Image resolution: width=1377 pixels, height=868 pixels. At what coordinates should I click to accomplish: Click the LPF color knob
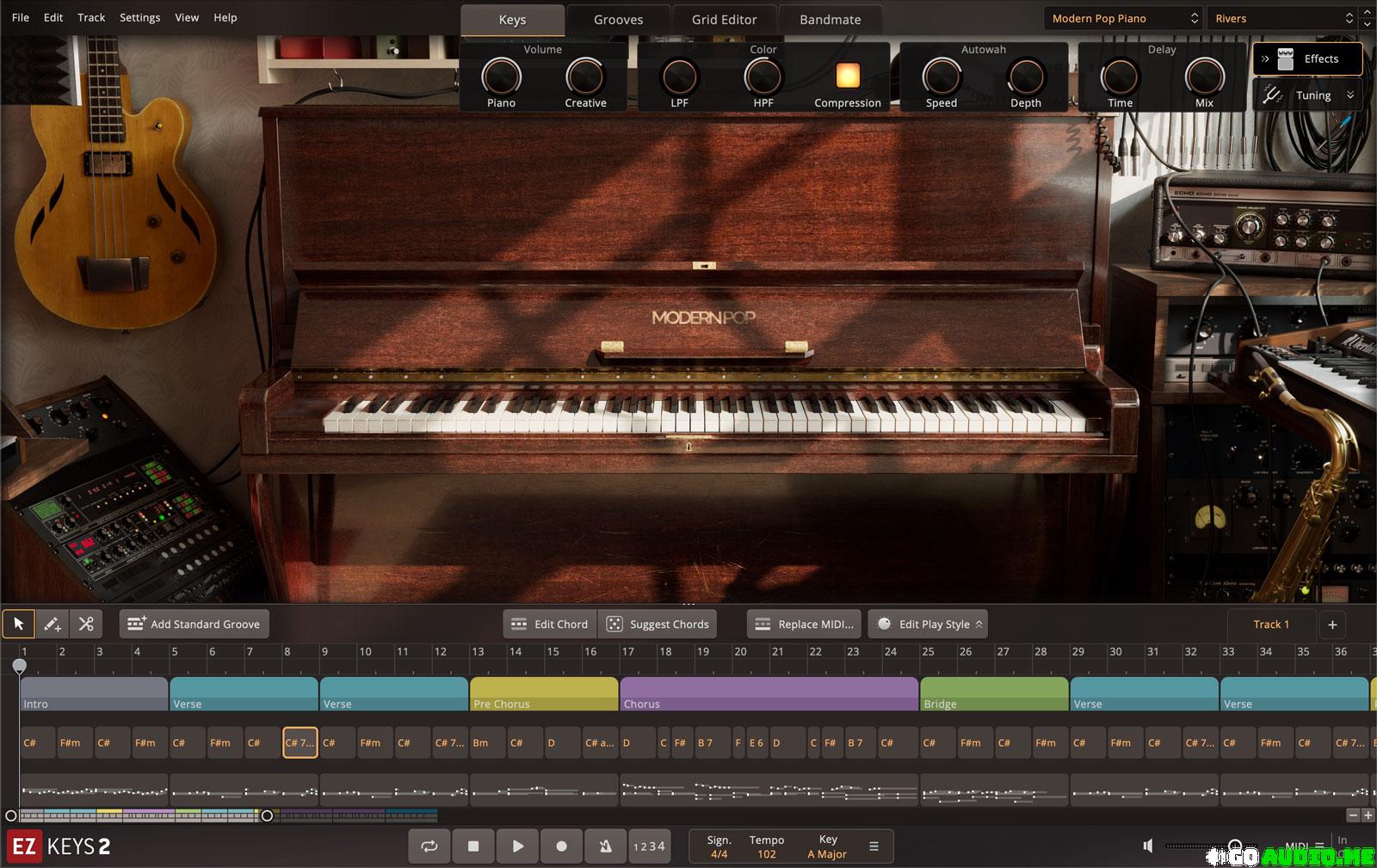[x=679, y=77]
